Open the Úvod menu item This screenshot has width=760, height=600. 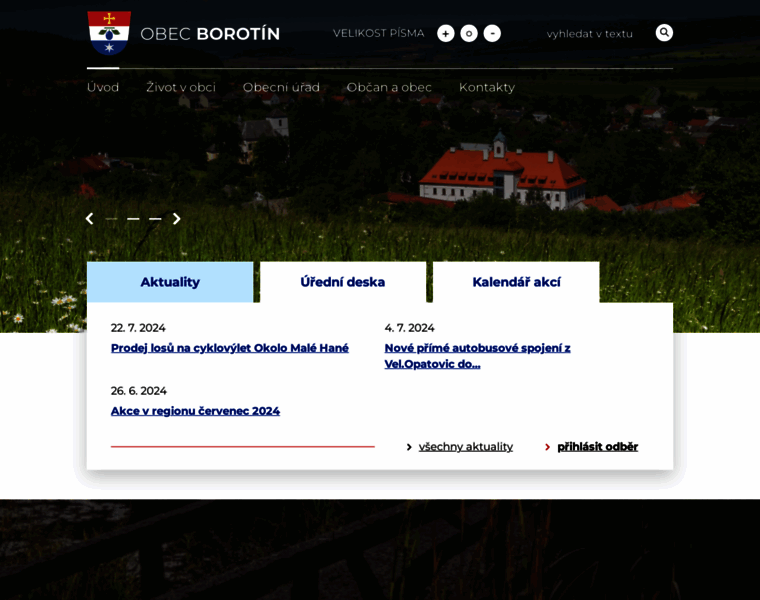click(x=103, y=87)
